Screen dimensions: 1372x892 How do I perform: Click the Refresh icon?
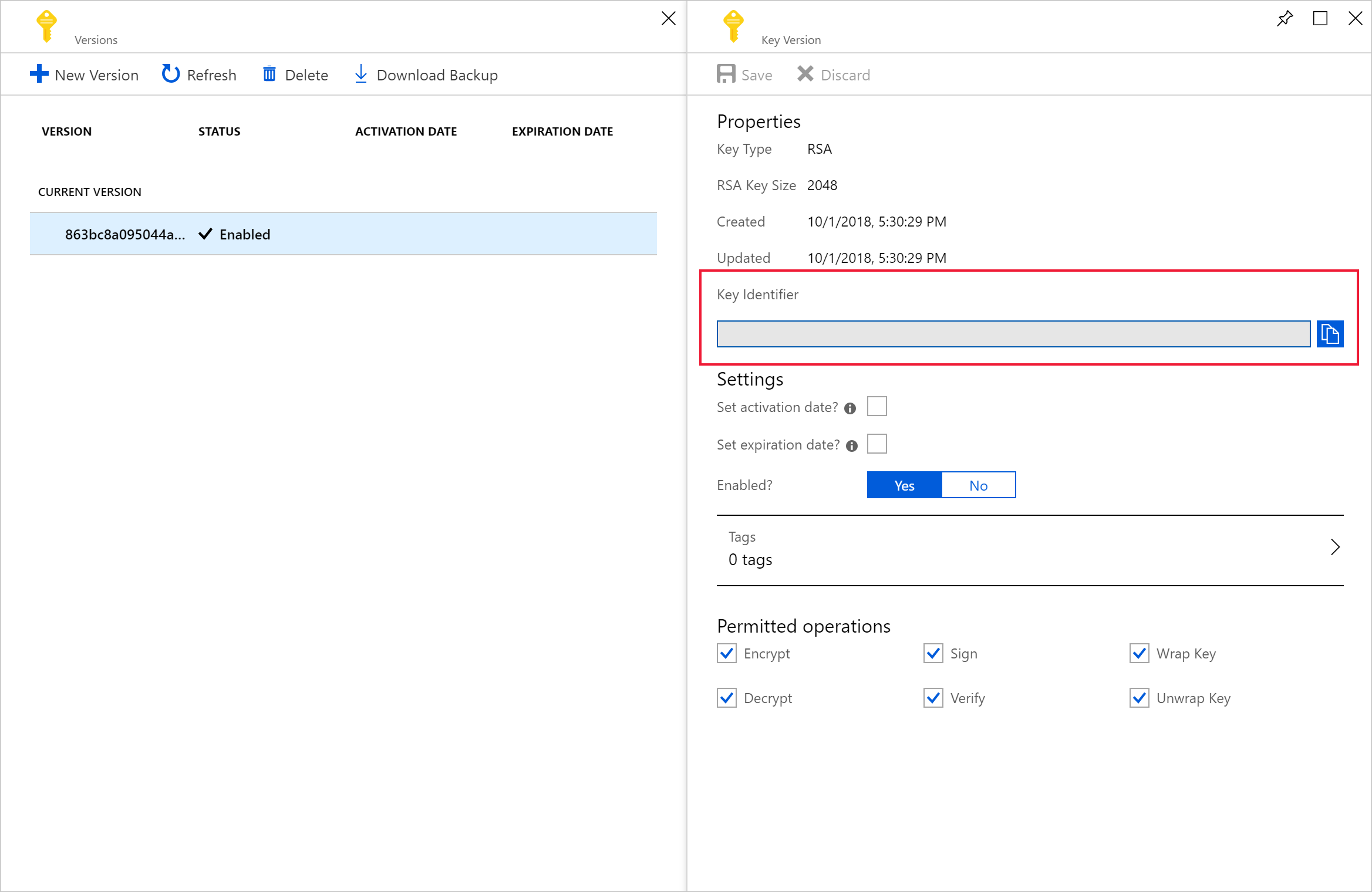pos(170,75)
